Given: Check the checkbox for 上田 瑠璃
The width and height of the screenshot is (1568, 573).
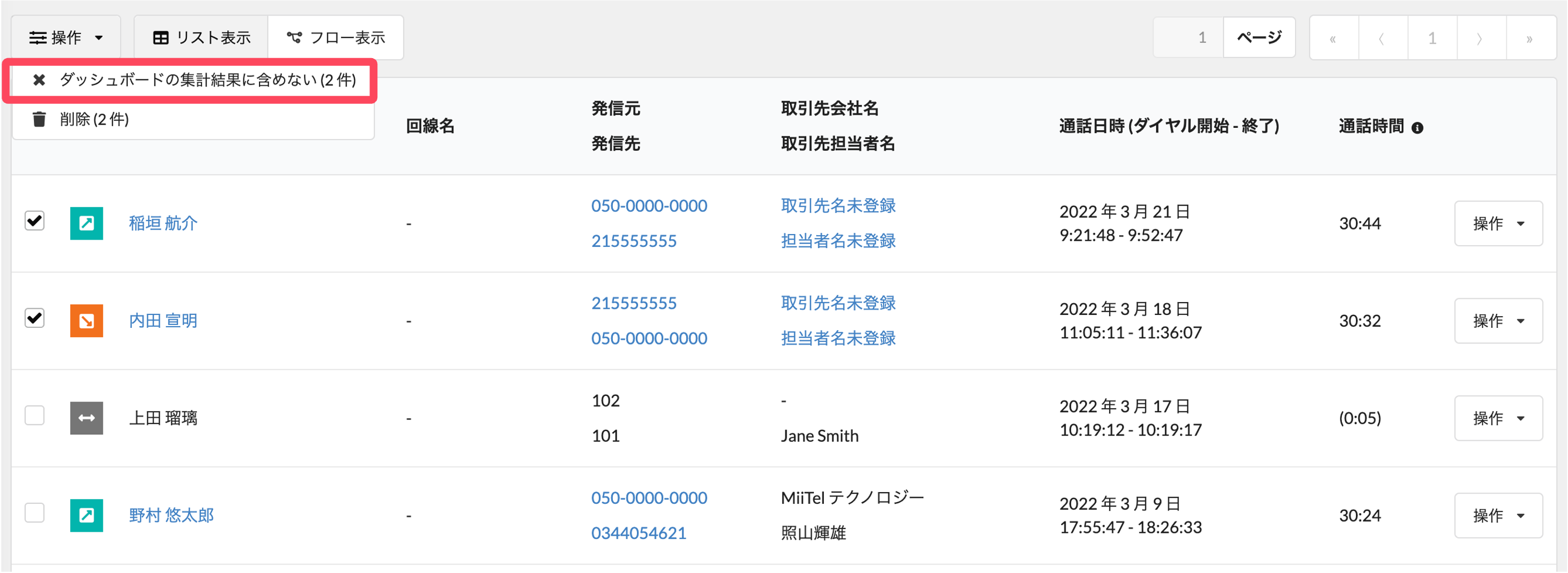Looking at the screenshot, I should click(35, 416).
